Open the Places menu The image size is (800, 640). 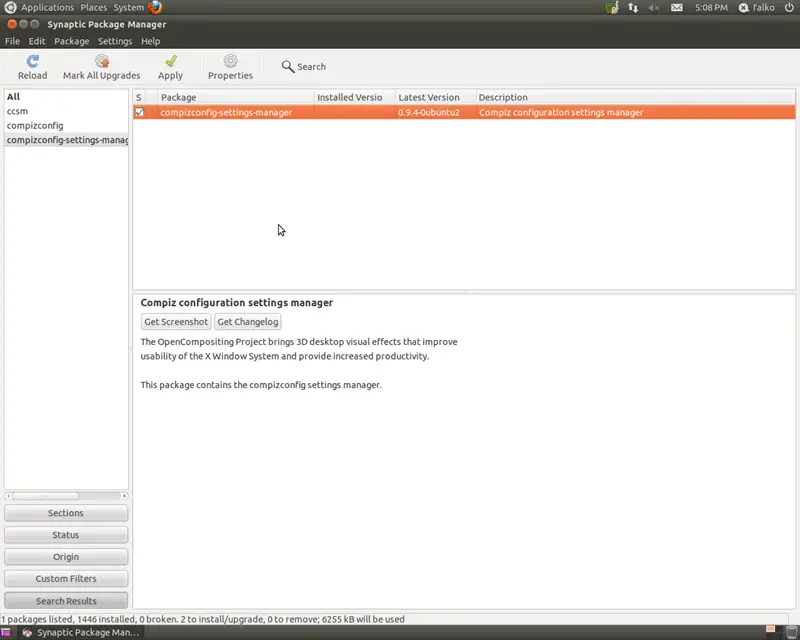click(x=93, y=8)
